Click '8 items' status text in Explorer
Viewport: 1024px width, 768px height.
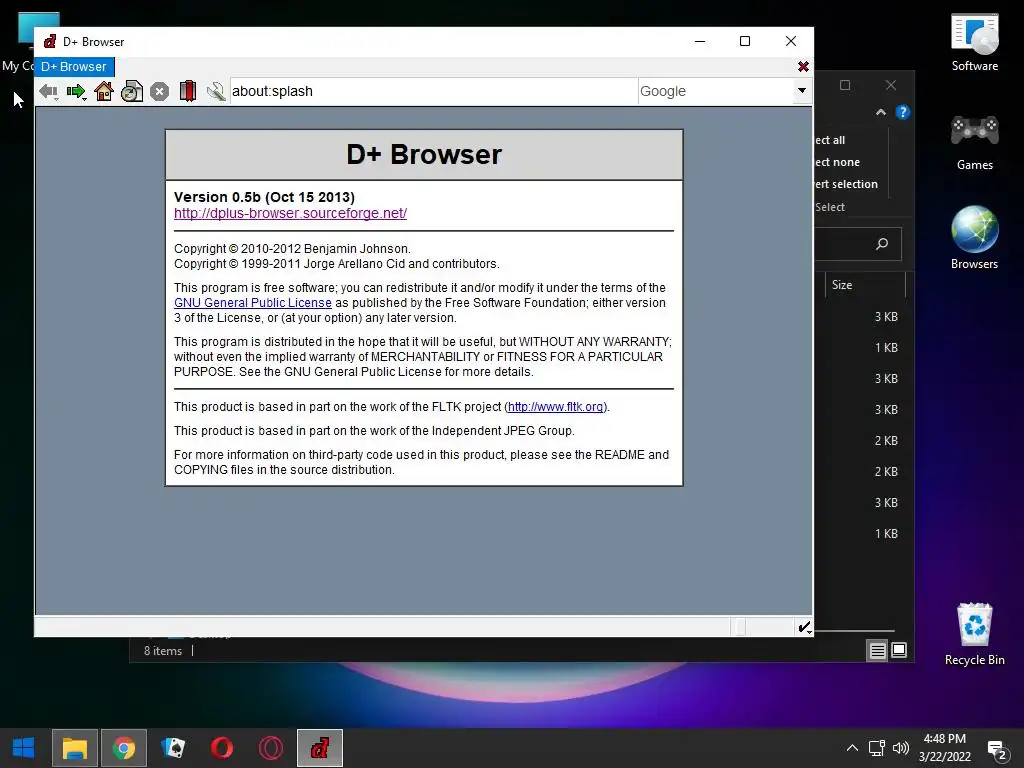(163, 651)
